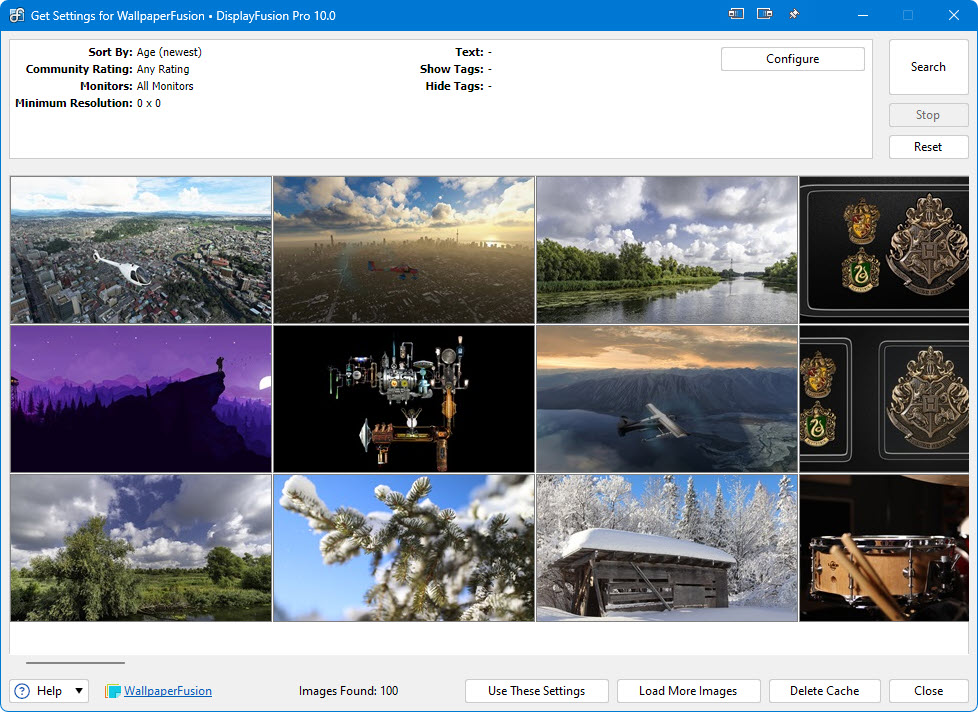The image size is (978, 712).
Task: Click the WallpaperFusion logo icon
Action: point(113,691)
